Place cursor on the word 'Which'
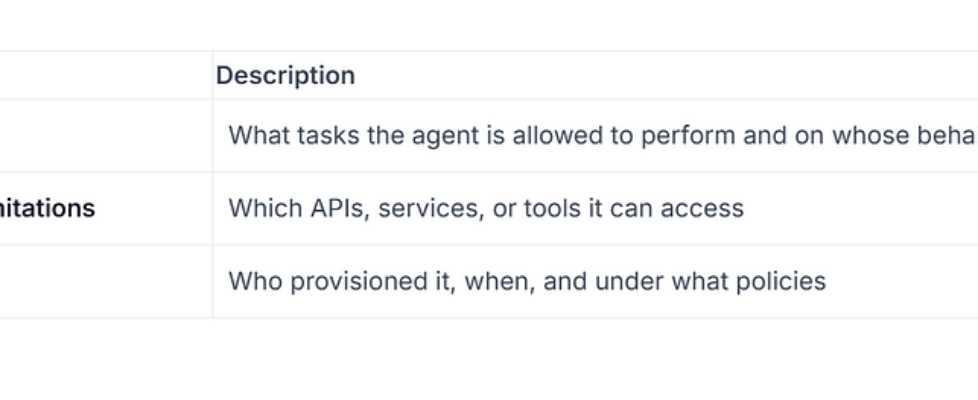This screenshot has width=978, height=400. coord(260,208)
